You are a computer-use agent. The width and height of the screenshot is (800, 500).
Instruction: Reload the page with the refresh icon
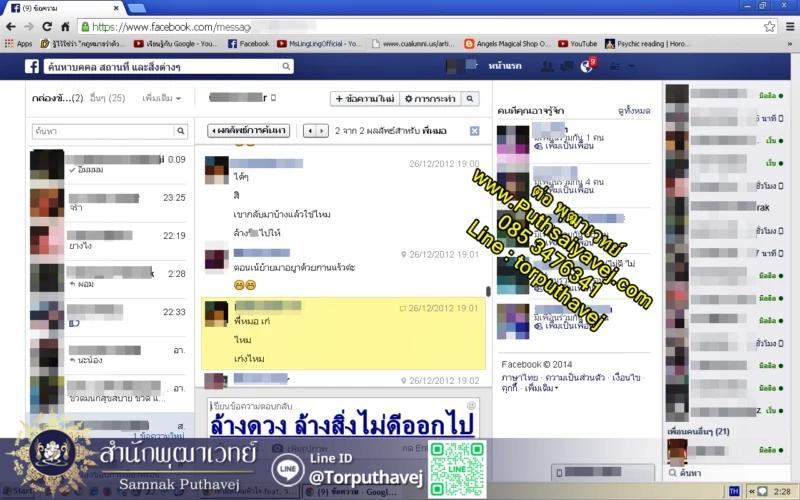point(47,27)
